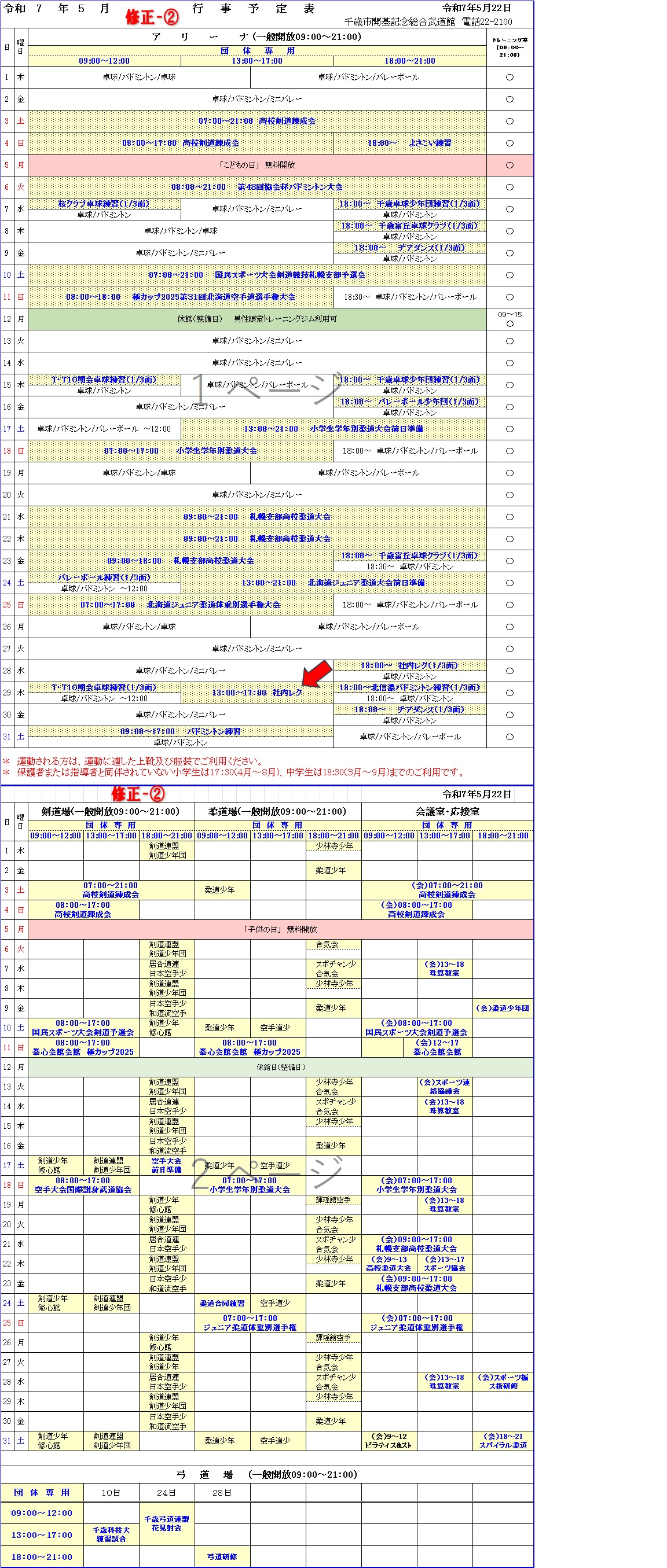Click 国民スポーツ大会剣道競技札幌支部予選会 entry
The image size is (667, 1568).
point(257,275)
